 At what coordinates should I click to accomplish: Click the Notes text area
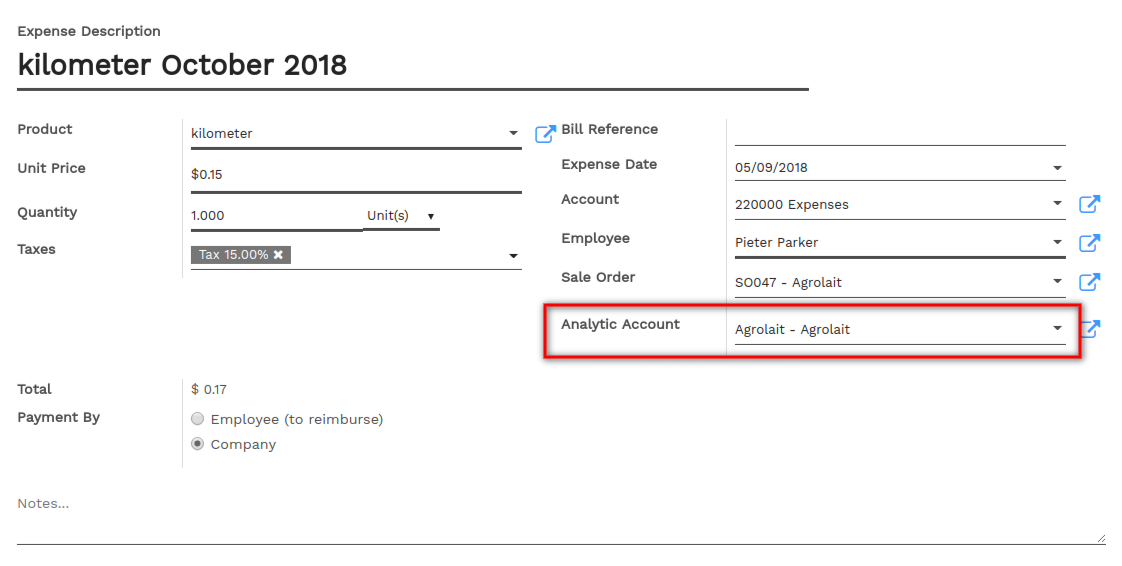pos(561,516)
